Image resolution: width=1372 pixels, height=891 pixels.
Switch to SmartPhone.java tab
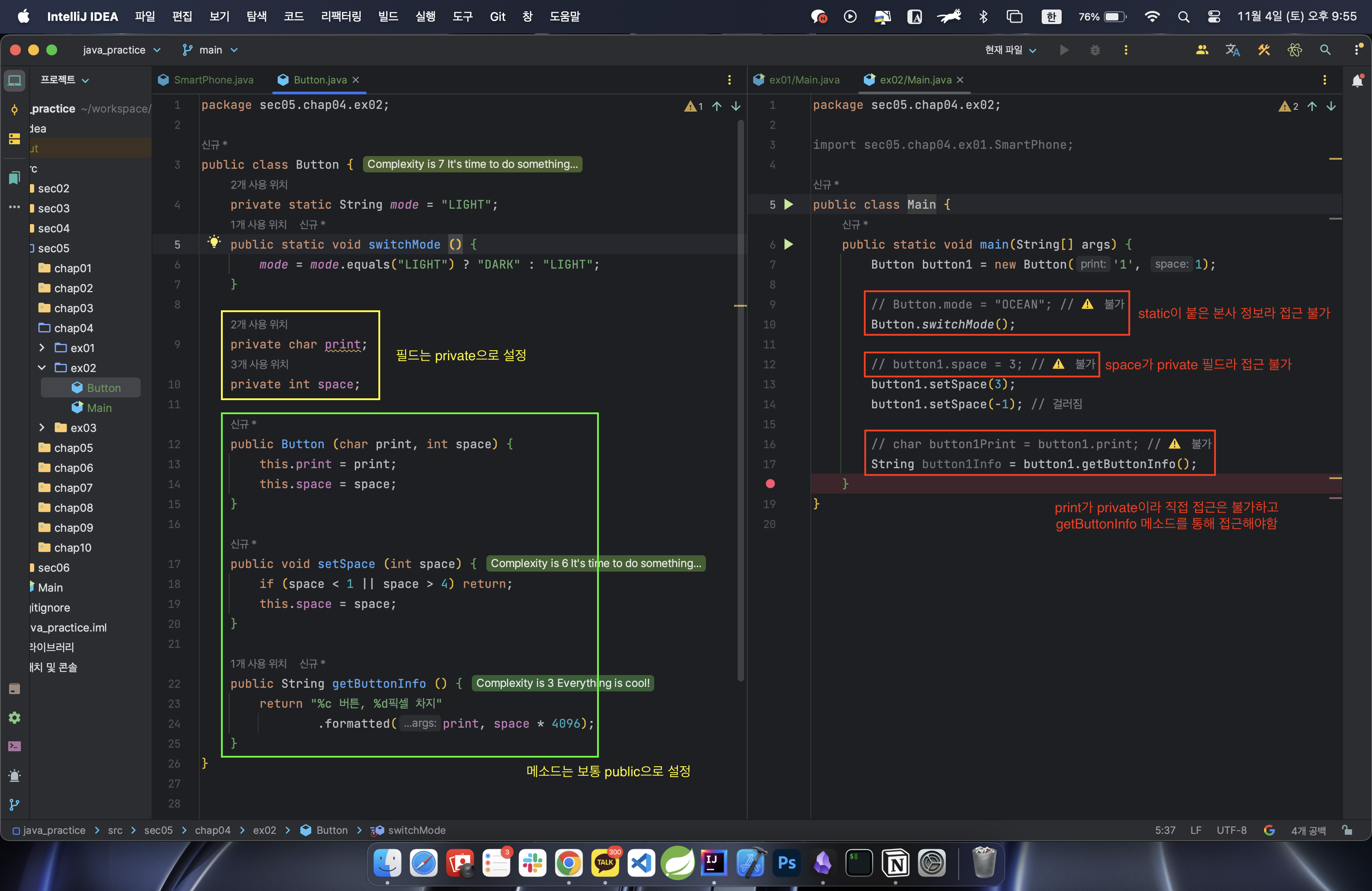(213, 80)
